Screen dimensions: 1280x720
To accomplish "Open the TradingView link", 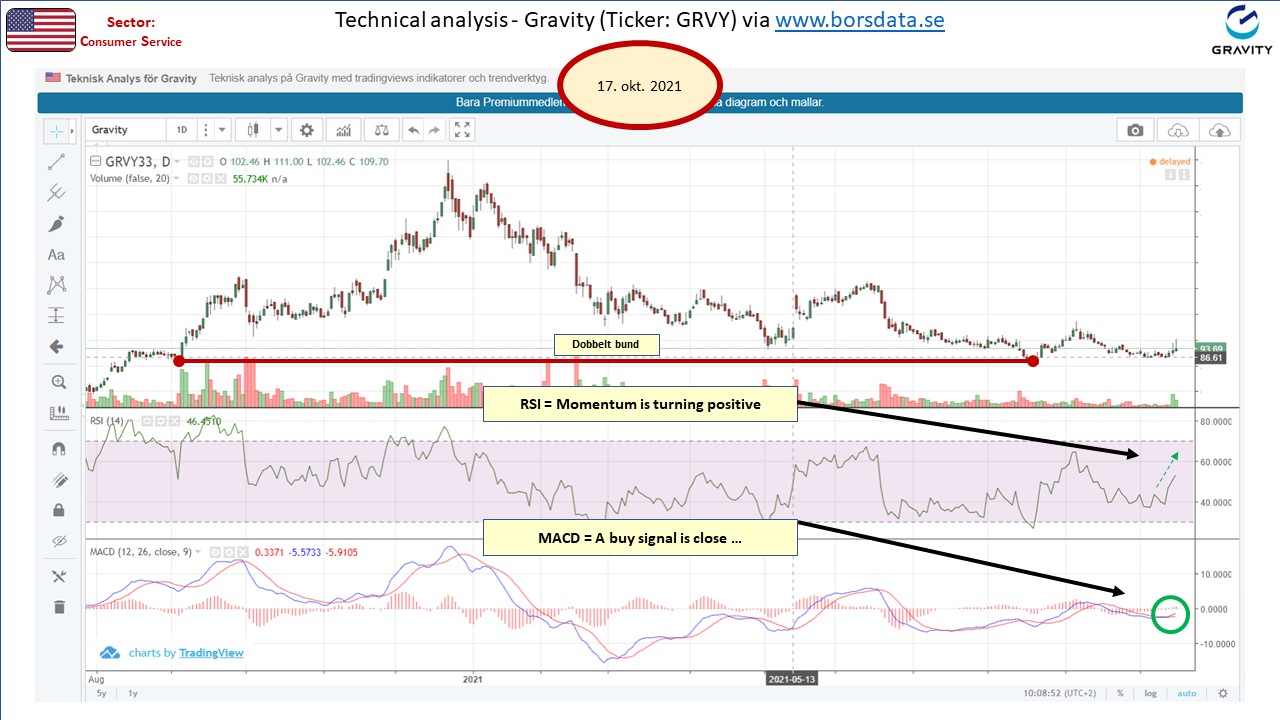I will [x=210, y=653].
